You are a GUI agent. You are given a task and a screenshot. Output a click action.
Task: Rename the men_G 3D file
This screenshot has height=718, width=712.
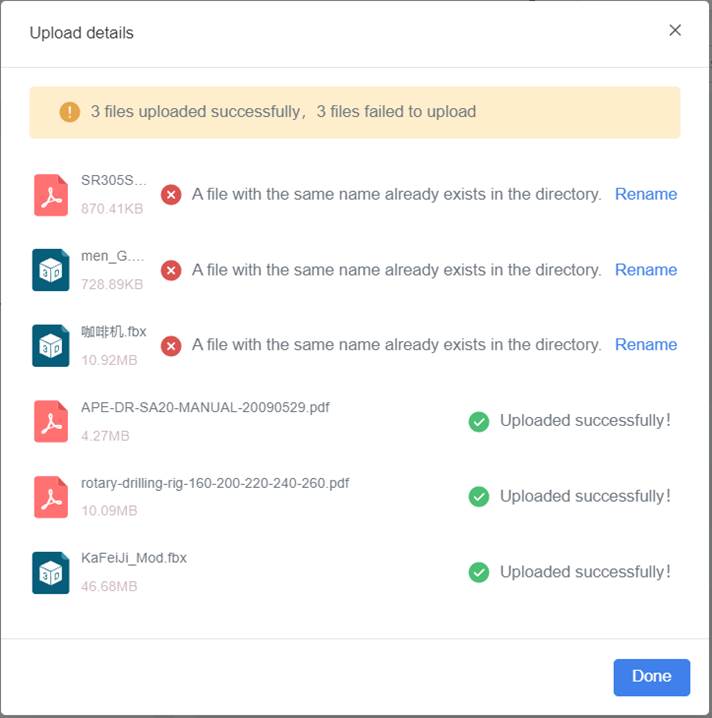point(645,269)
